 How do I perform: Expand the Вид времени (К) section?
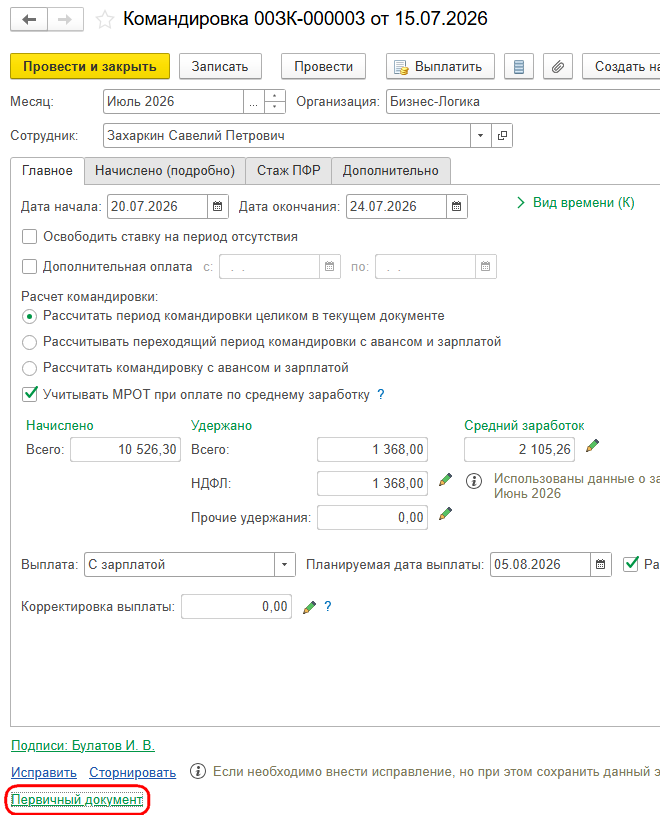pos(576,203)
